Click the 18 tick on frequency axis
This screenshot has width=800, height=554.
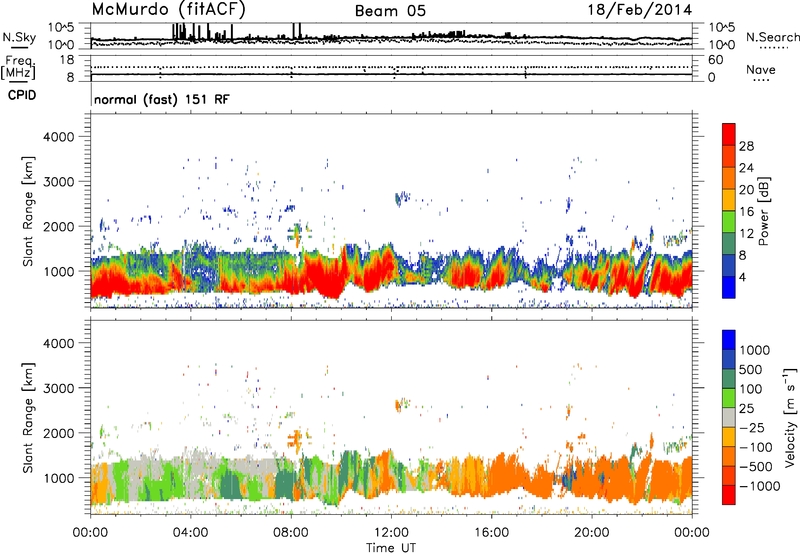coord(67,60)
